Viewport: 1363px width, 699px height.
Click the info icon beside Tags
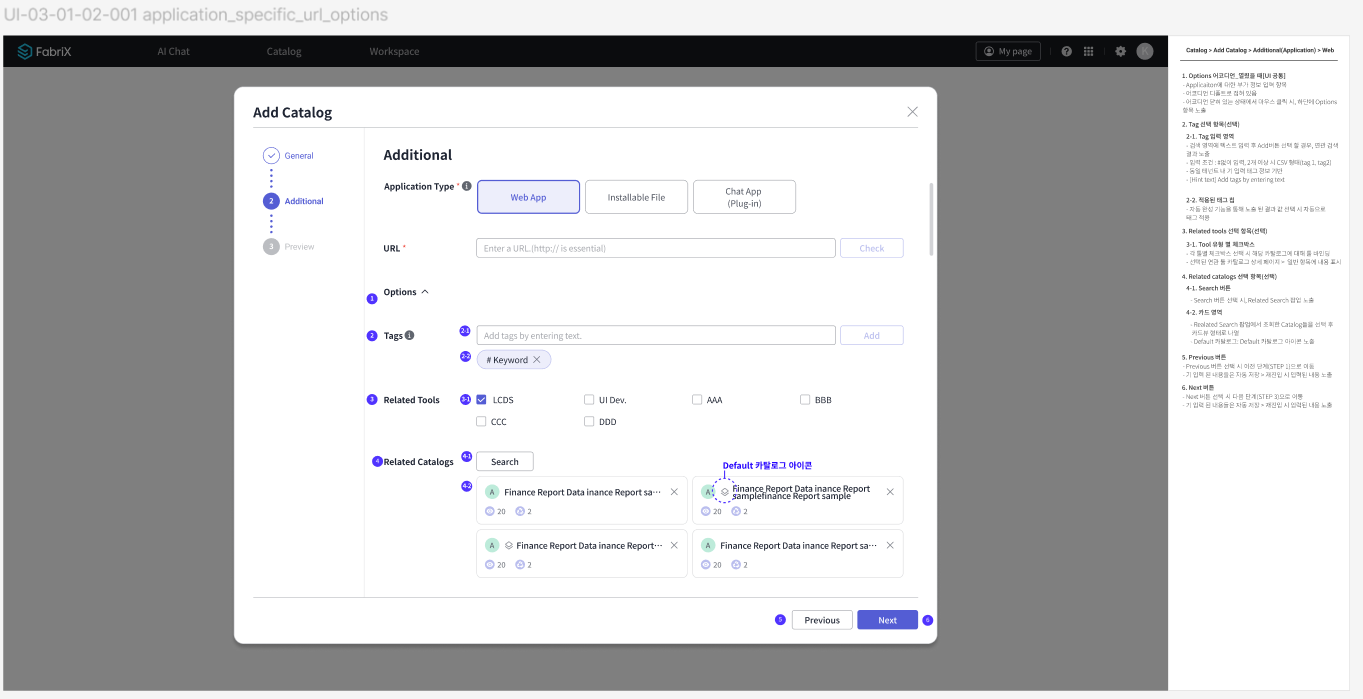tap(409, 335)
